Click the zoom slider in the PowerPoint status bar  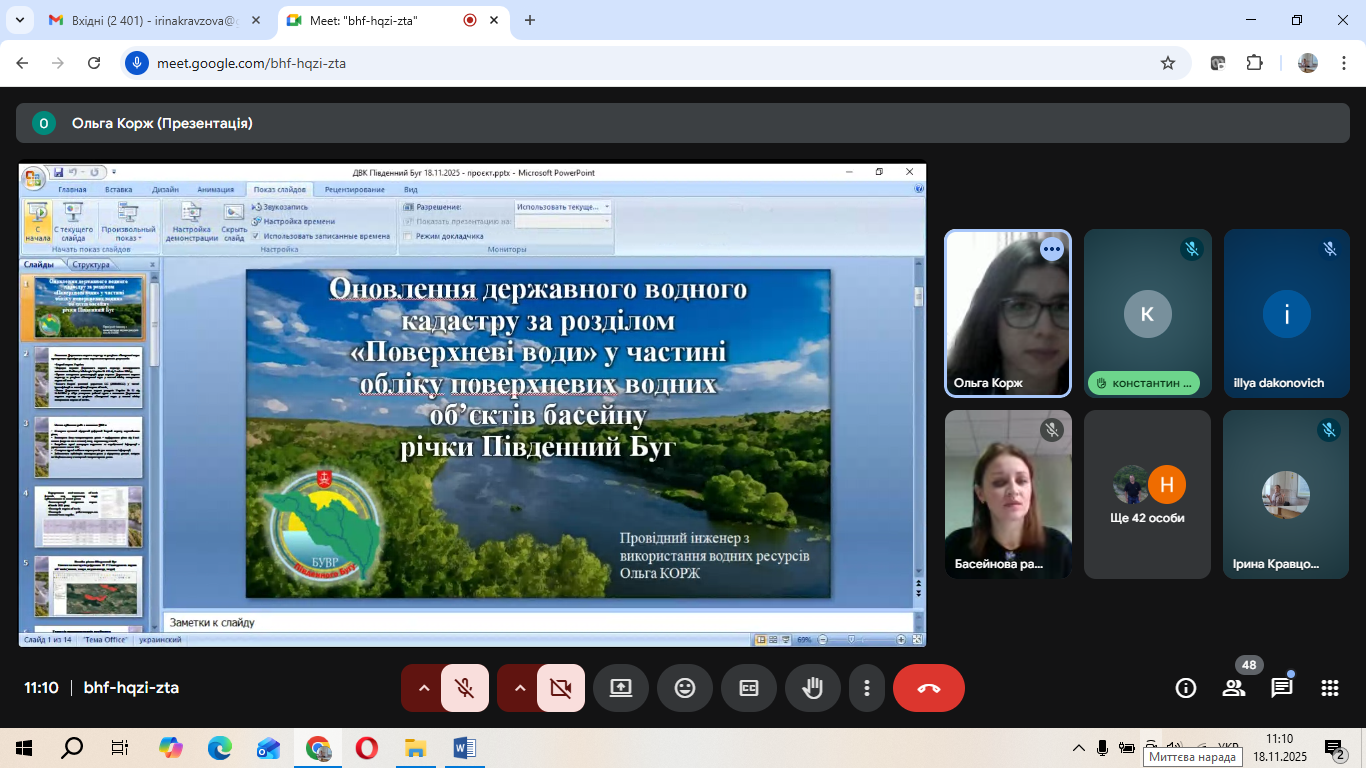[x=852, y=639]
